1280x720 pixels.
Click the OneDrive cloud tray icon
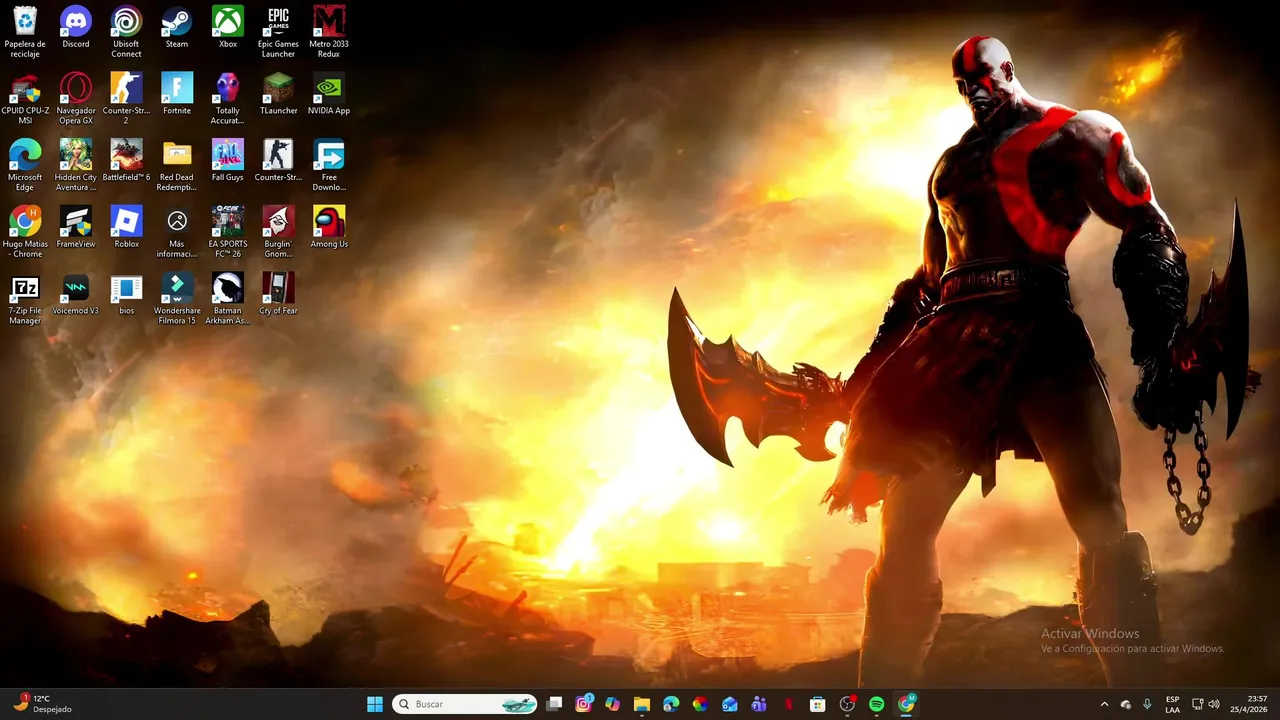click(1126, 704)
